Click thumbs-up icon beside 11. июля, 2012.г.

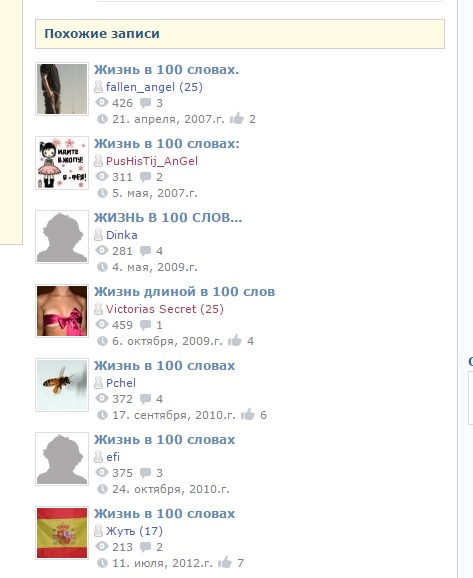pos(225,562)
